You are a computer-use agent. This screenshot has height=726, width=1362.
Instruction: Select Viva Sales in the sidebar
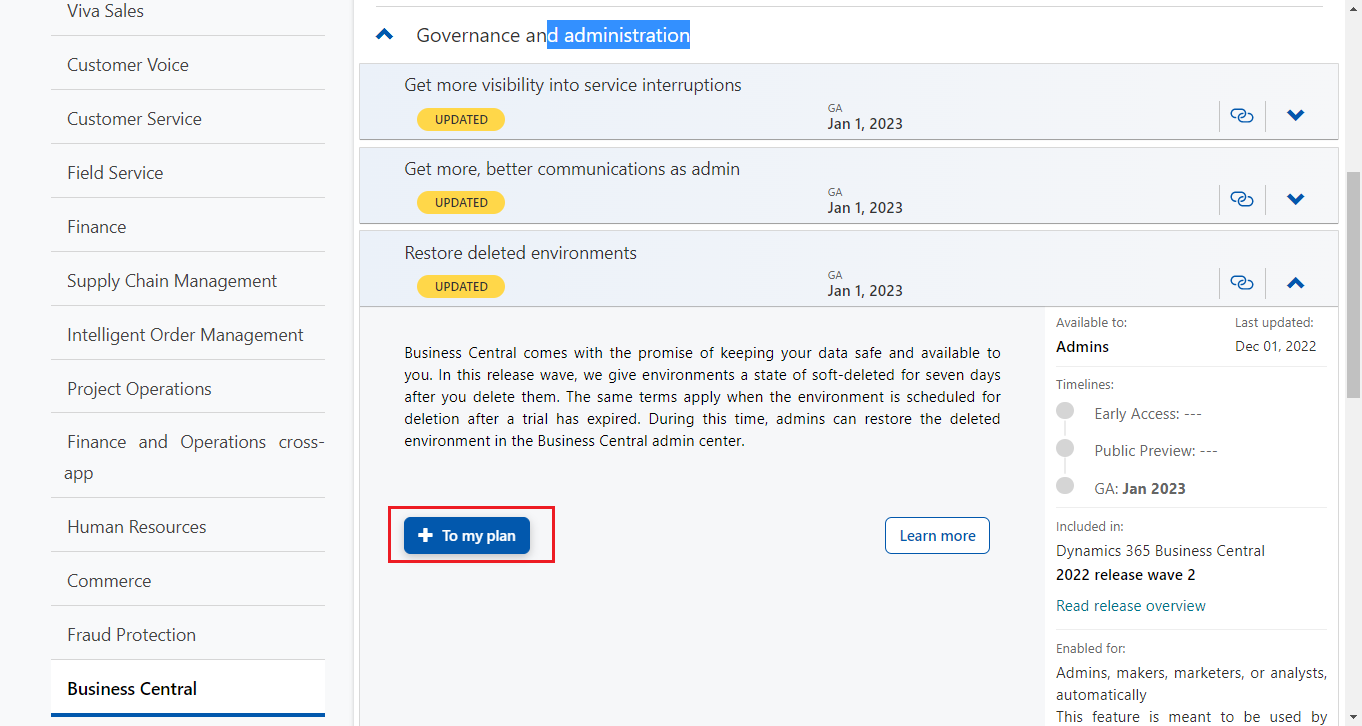104,11
